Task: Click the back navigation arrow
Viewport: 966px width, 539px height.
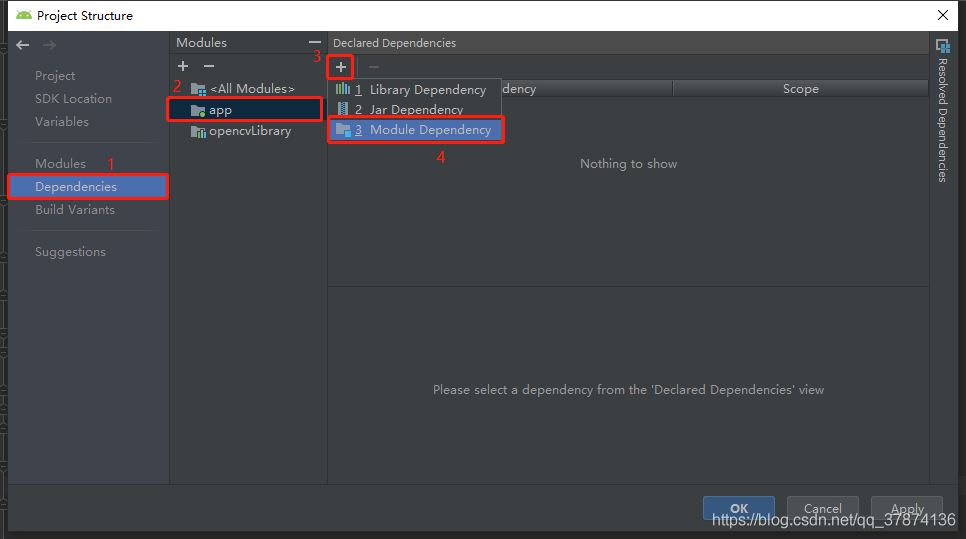Action: (x=23, y=45)
